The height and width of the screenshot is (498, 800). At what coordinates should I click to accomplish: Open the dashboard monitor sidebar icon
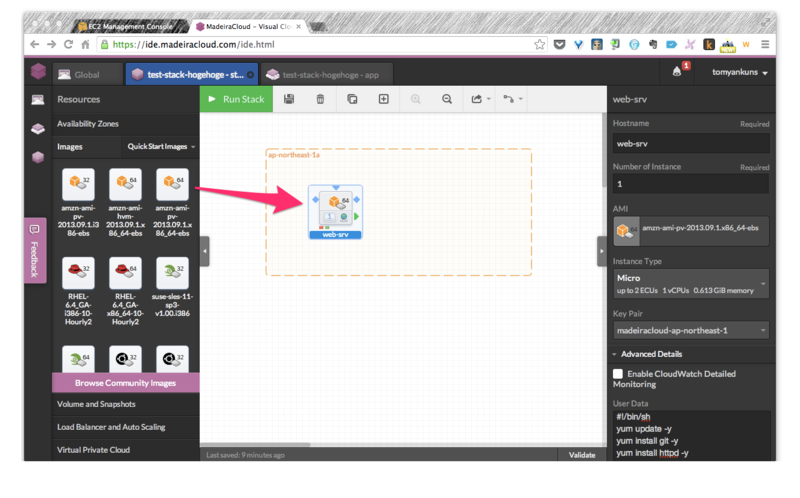click(x=38, y=99)
